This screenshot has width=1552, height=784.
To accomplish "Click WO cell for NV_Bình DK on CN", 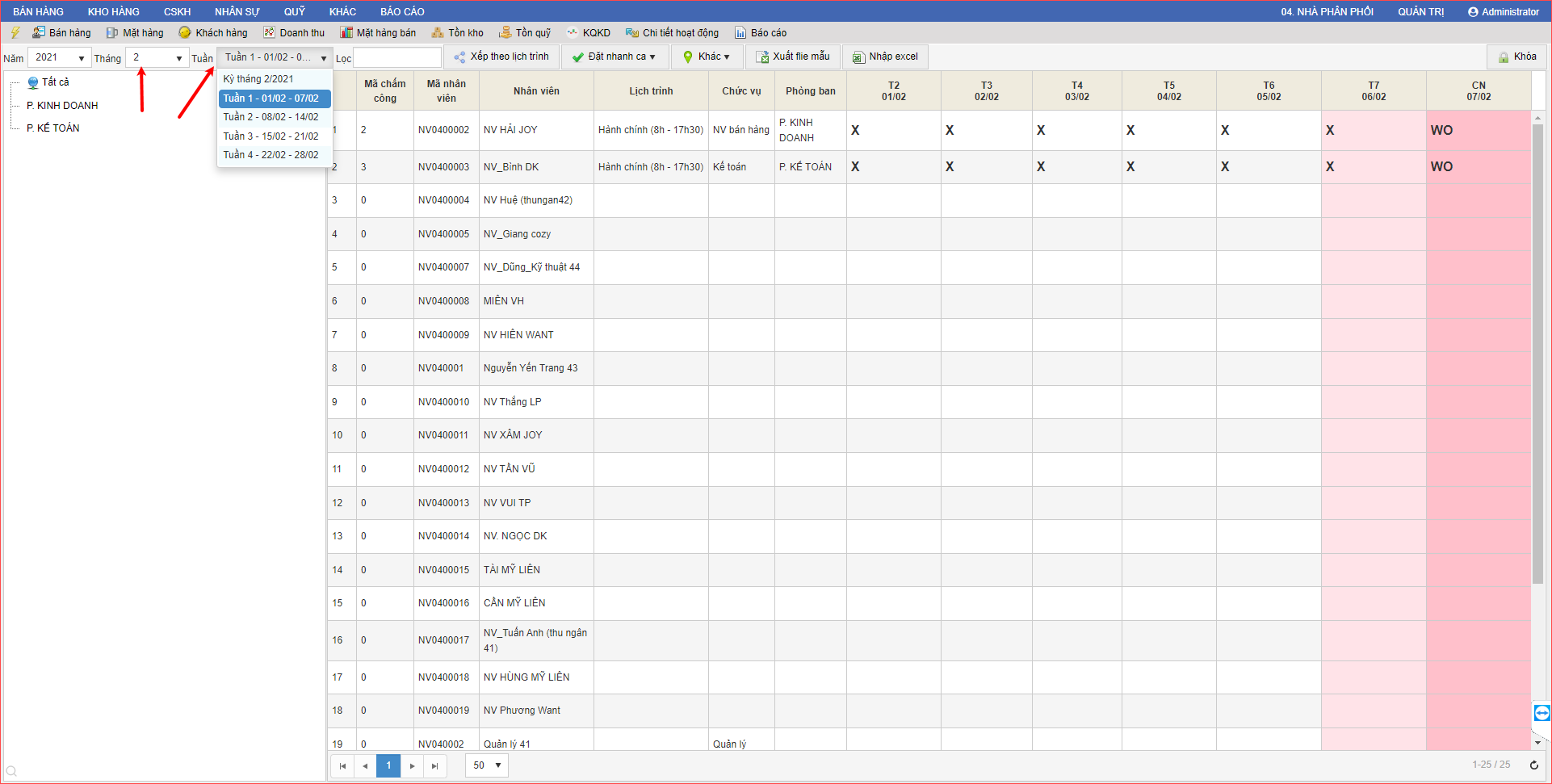I will click(x=1479, y=166).
